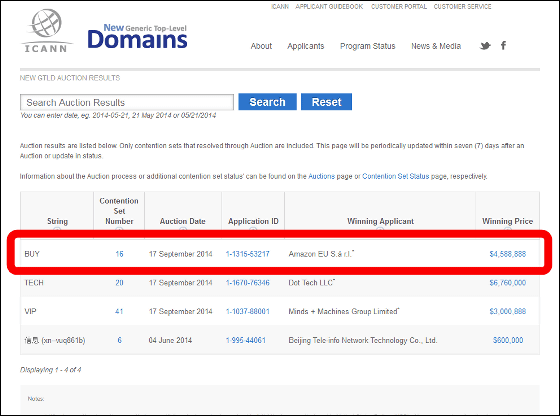Viewport: 560px width, 416px height.
Task: Select the BUY string cell
Action: click(32, 254)
